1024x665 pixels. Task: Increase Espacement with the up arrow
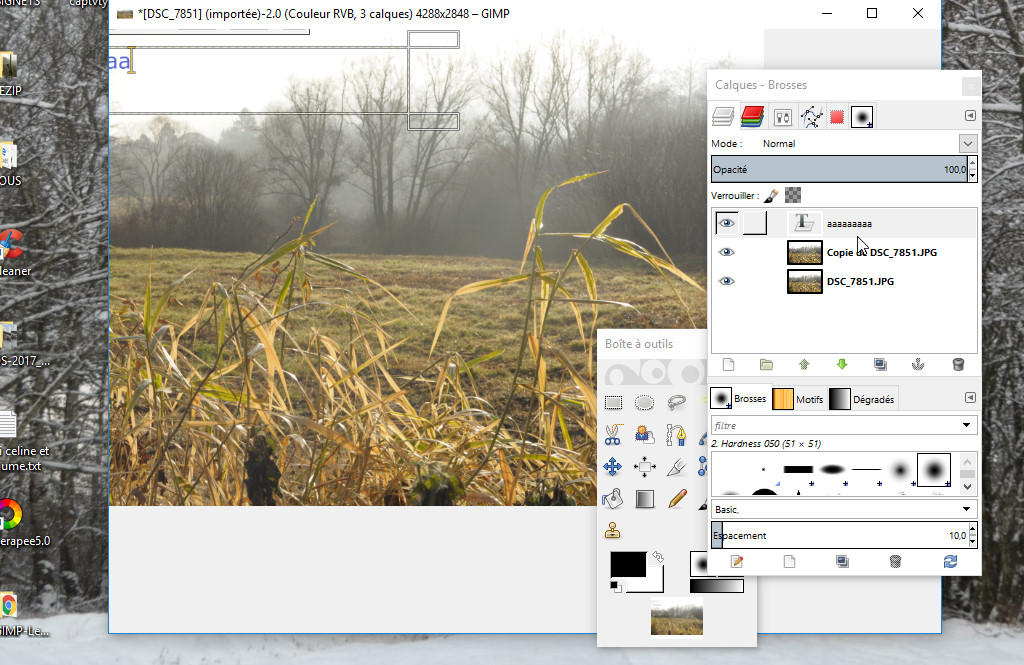click(972, 529)
